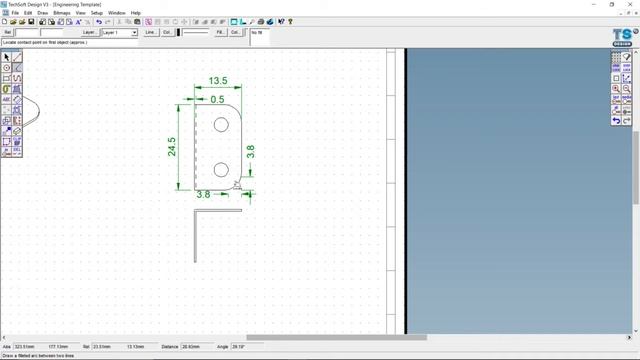This screenshot has width=640, height=360.
Task: Click the Rel coordinate button
Action: point(8,32)
